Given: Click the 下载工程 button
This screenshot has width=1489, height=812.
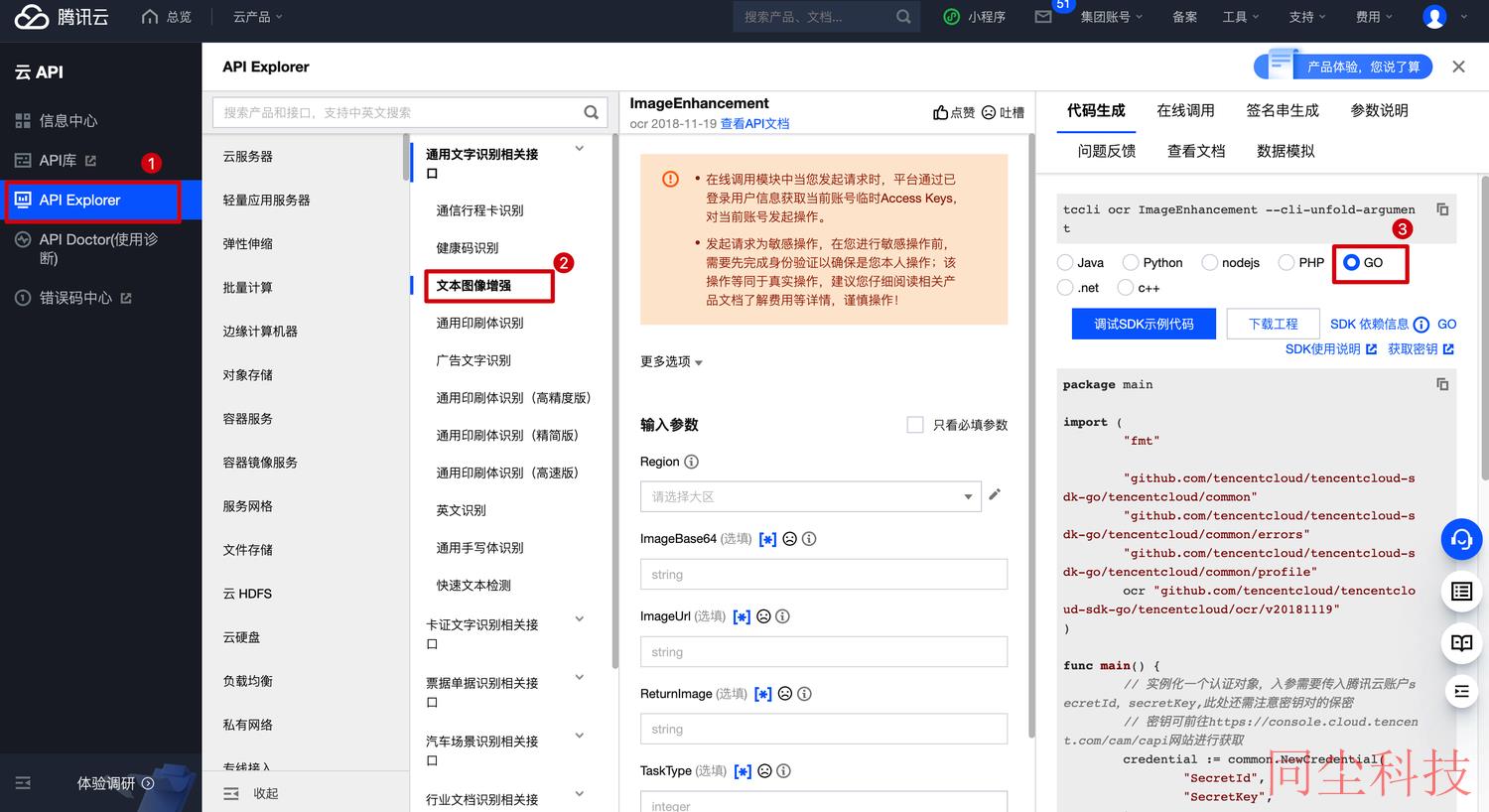Looking at the screenshot, I should click(x=1273, y=324).
